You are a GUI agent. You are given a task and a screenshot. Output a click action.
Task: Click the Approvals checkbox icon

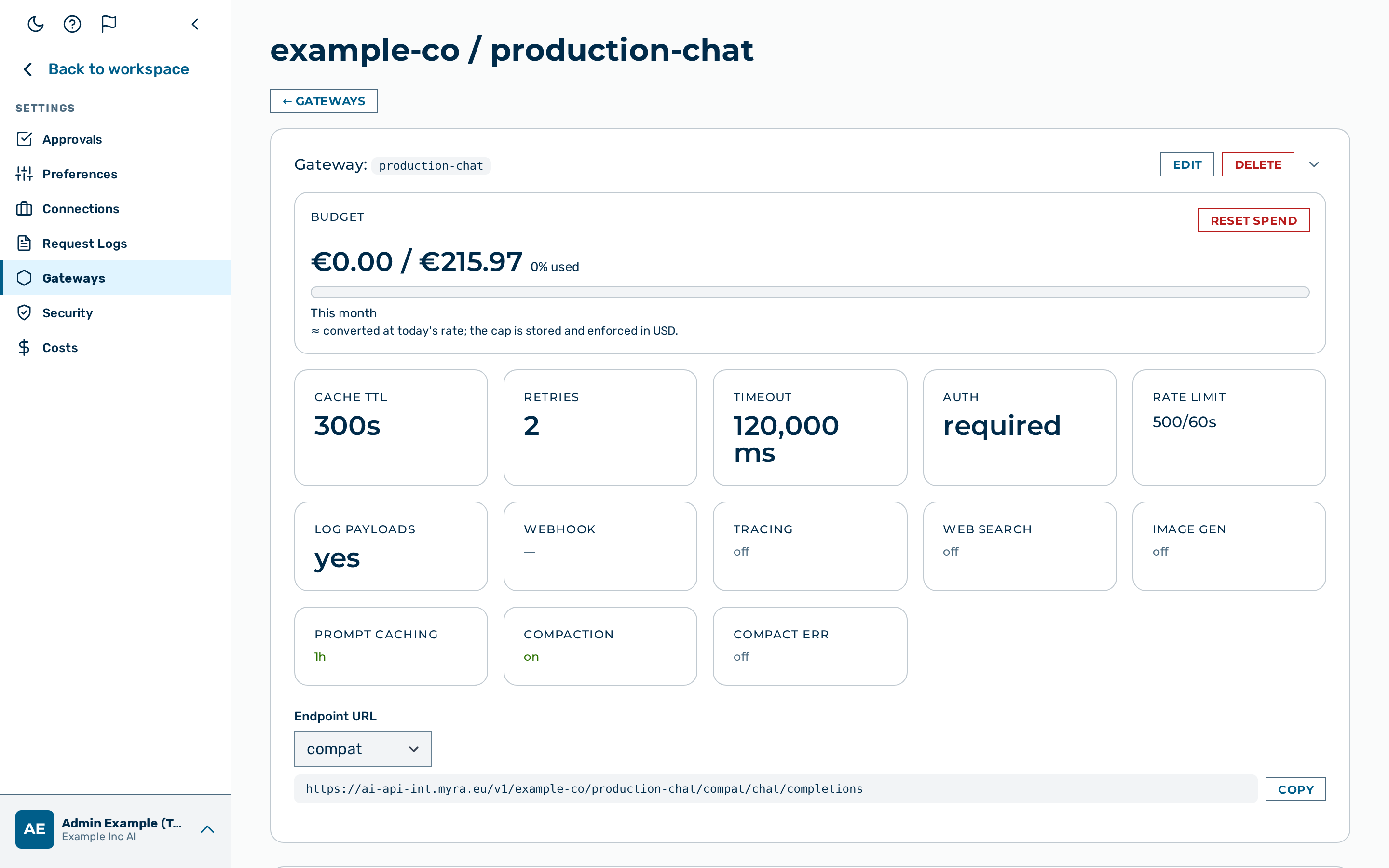(x=24, y=139)
